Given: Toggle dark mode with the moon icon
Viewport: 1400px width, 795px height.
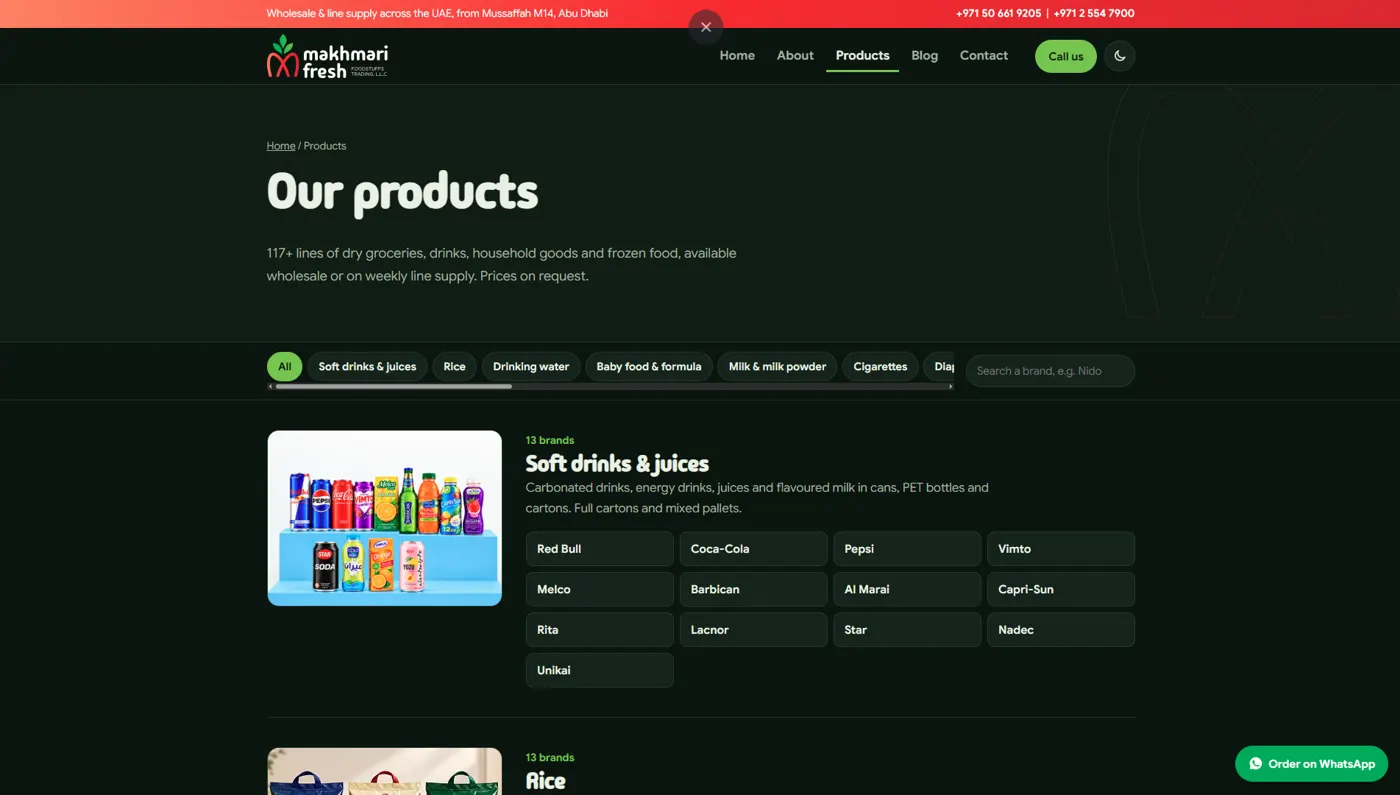Looking at the screenshot, I should [1119, 56].
